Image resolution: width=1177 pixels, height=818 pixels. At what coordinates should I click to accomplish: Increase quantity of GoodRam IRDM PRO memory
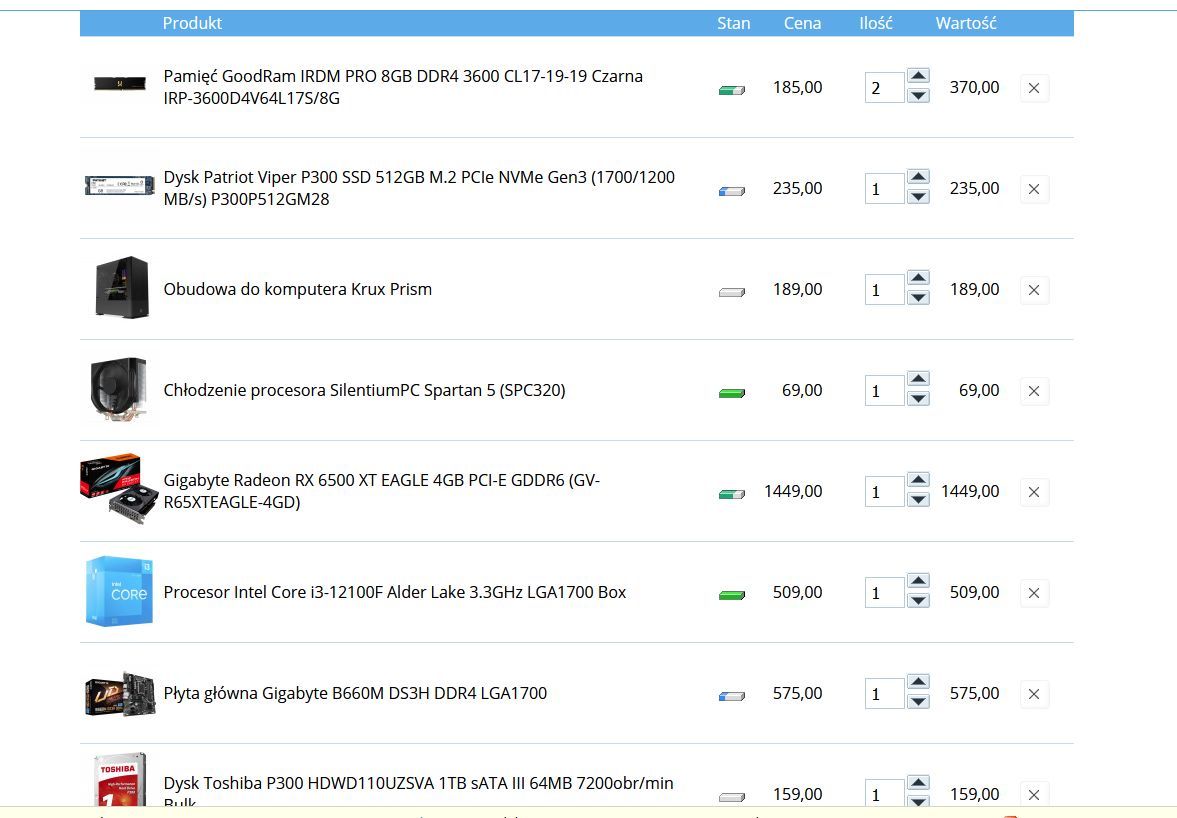point(918,76)
